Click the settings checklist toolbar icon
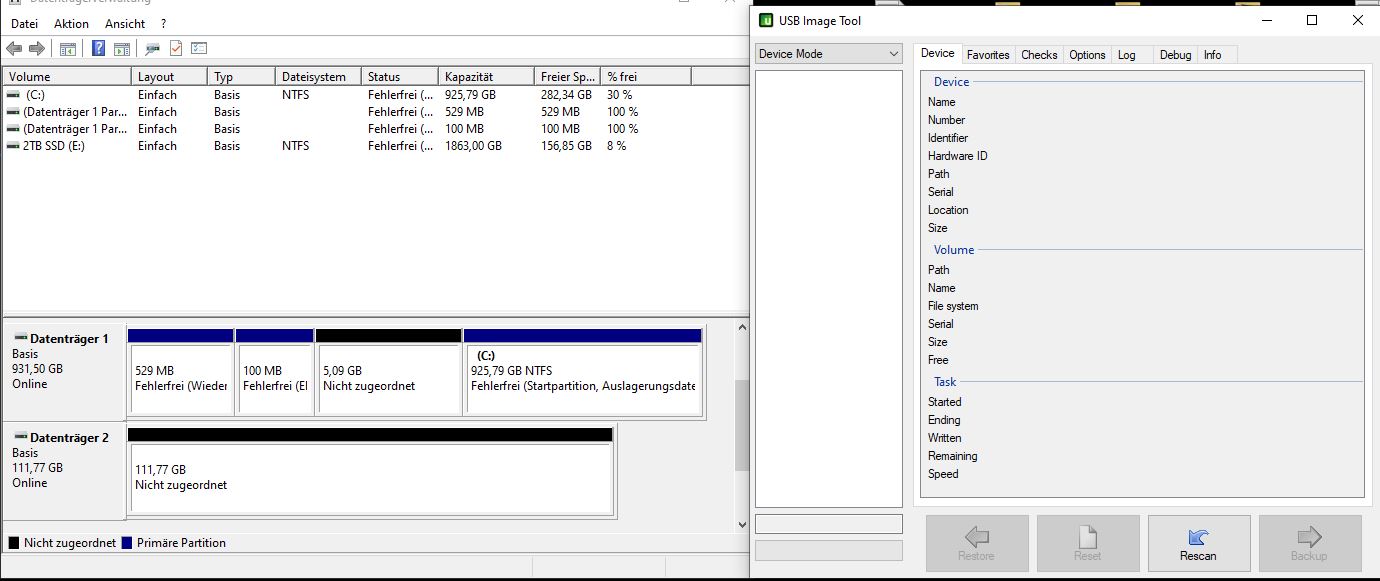Viewport: 1380px width, 581px height. click(199, 48)
